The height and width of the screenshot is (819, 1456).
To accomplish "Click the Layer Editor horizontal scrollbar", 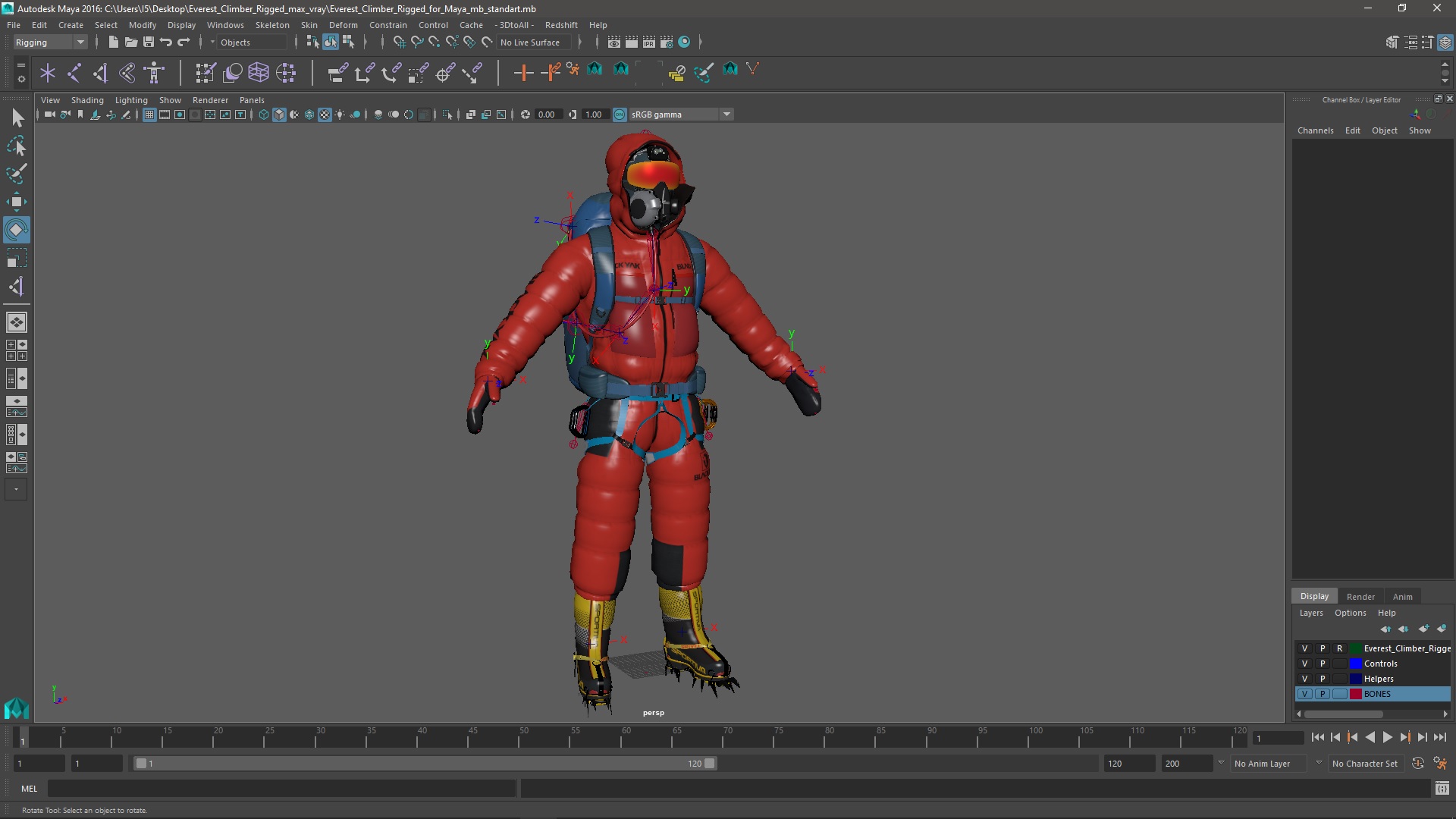I will (1343, 714).
